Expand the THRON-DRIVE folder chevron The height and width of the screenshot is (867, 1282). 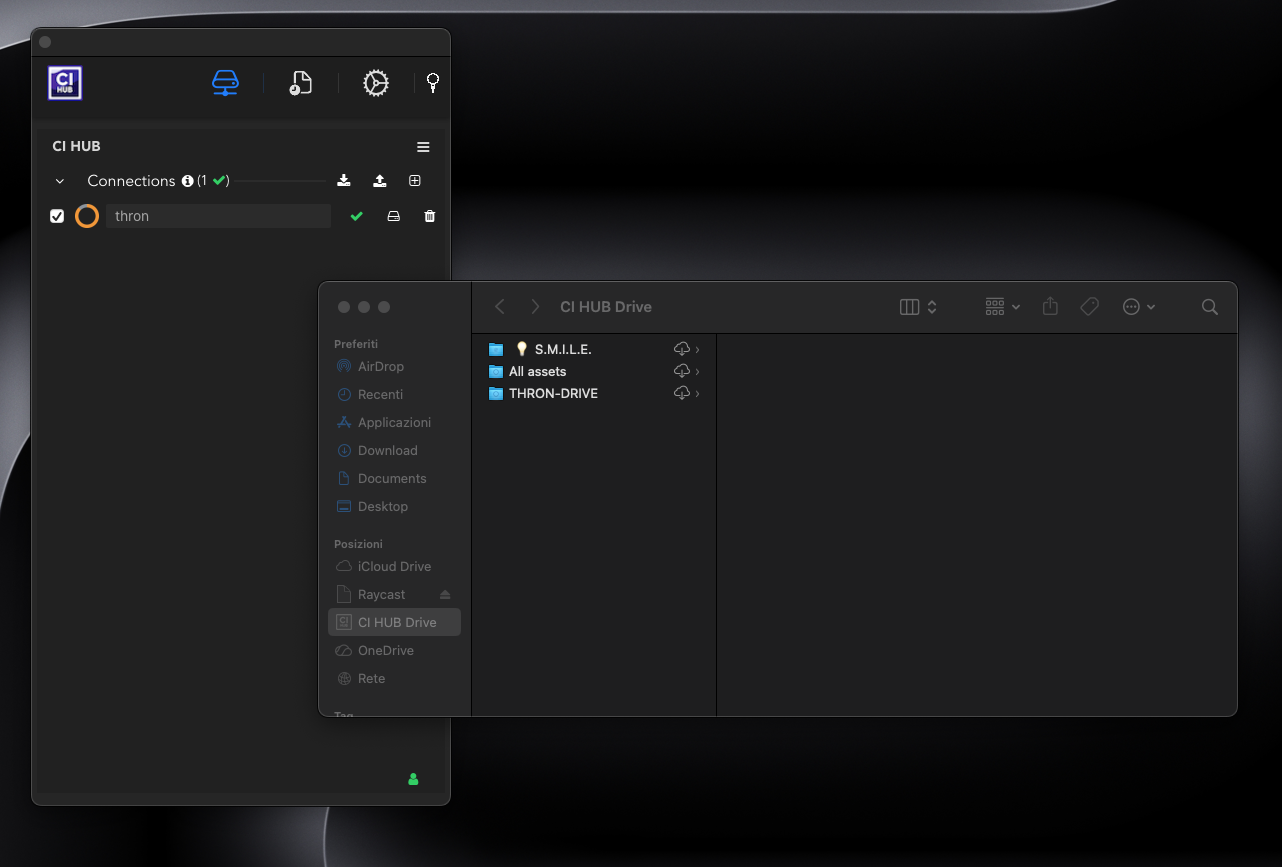697,393
